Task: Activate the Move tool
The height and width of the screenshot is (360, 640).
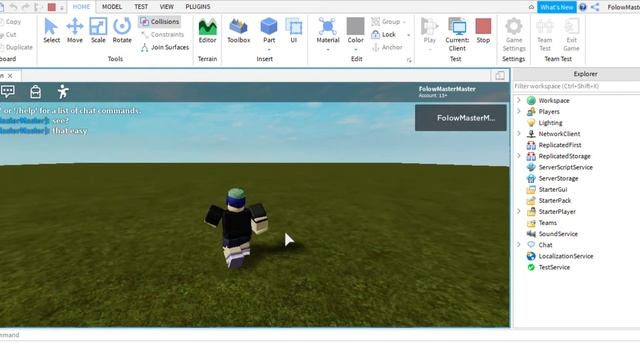Action: click(x=75, y=31)
